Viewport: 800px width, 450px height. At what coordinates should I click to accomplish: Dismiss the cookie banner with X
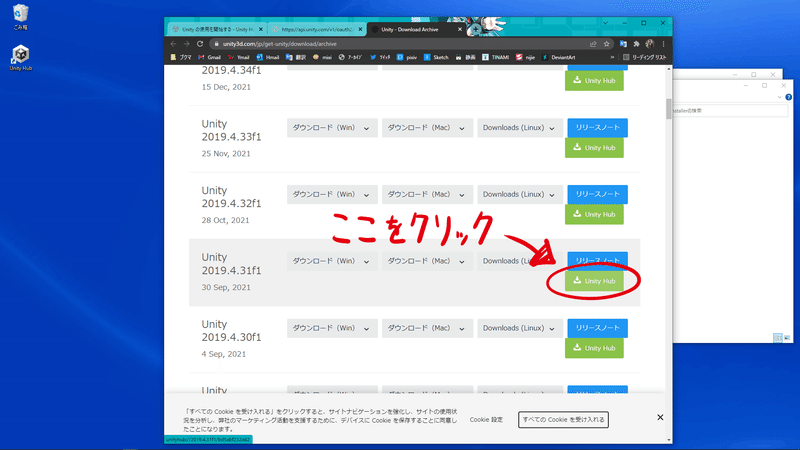point(660,417)
